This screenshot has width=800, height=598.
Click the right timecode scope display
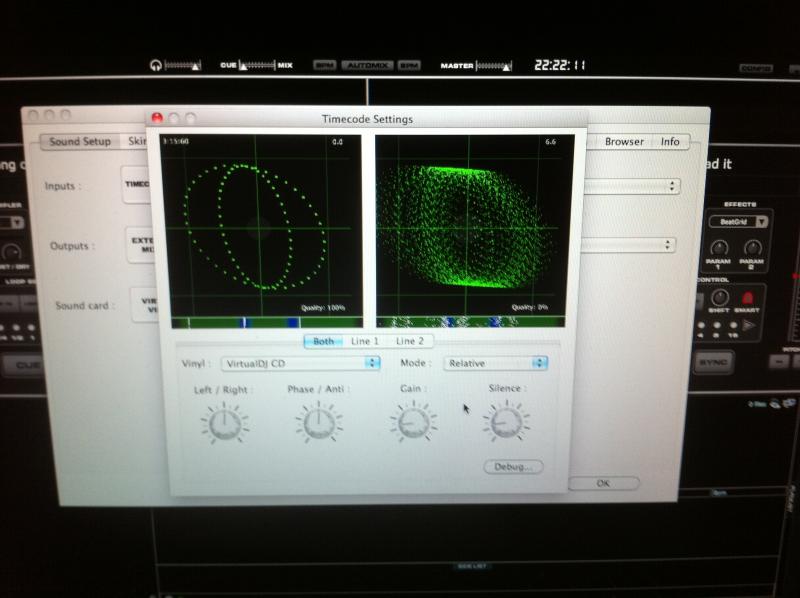(x=473, y=225)
